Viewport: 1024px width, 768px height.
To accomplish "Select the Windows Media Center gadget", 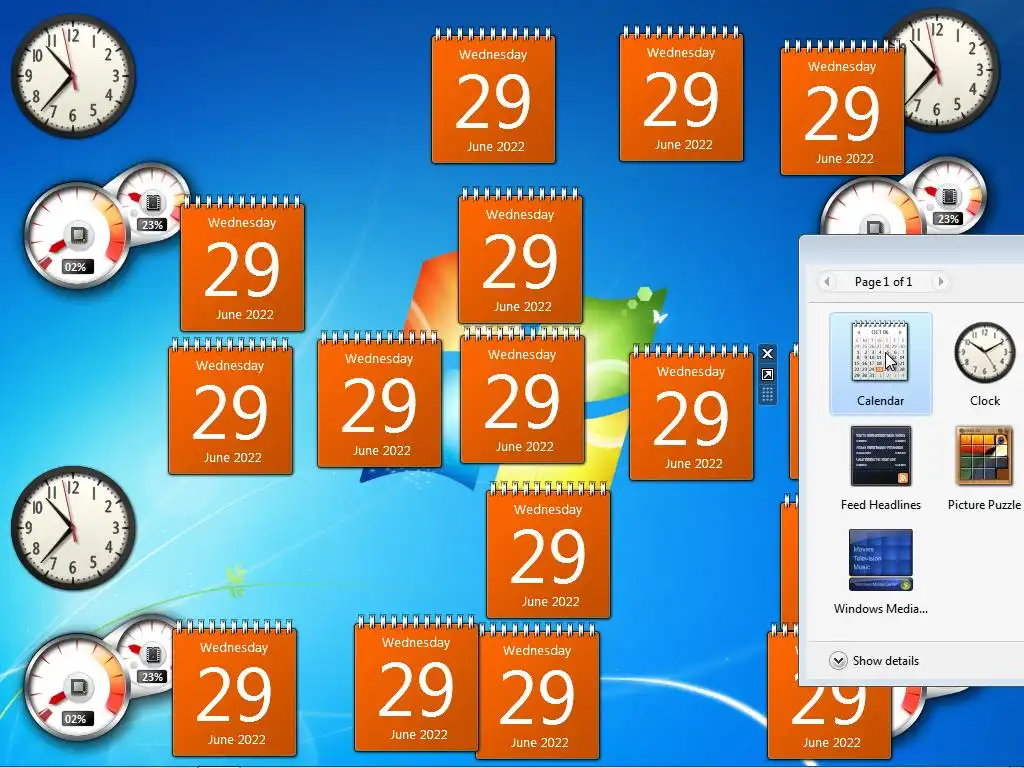I will point(880,571).
